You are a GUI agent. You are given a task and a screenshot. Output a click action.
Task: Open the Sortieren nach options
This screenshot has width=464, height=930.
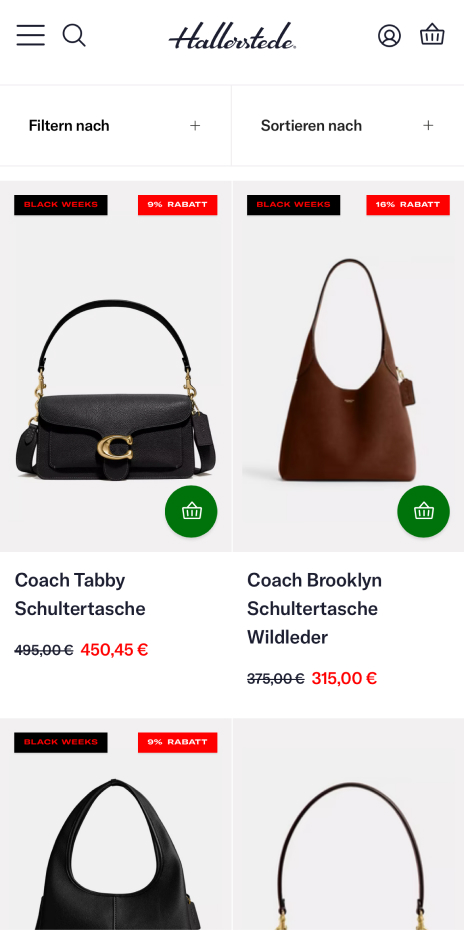(348, 126)
